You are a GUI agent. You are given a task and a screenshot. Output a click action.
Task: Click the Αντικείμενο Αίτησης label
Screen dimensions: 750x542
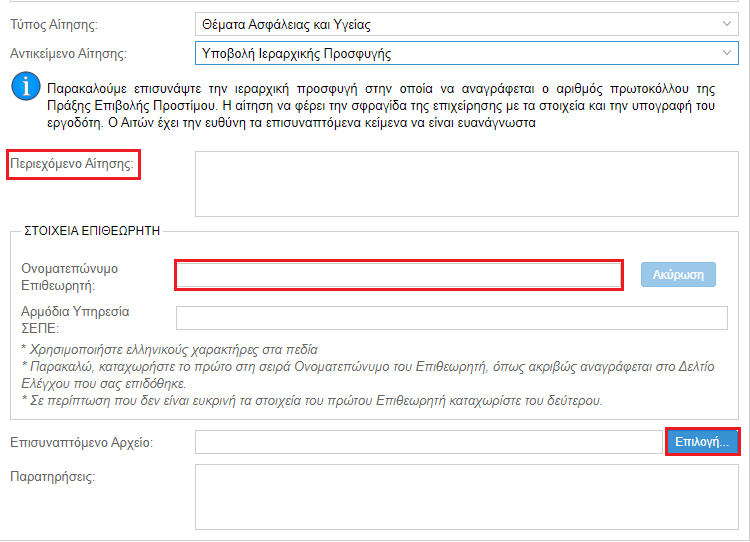tap(68, 54)
